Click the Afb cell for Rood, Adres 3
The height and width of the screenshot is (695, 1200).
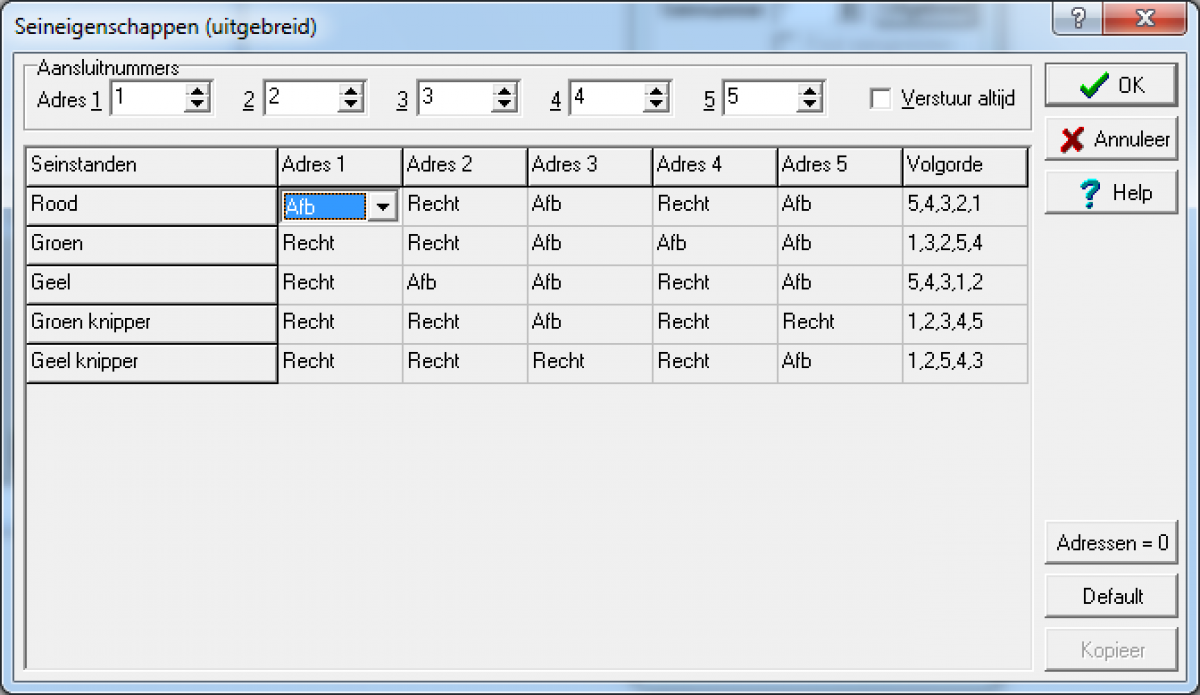click(x=590, y=206)
